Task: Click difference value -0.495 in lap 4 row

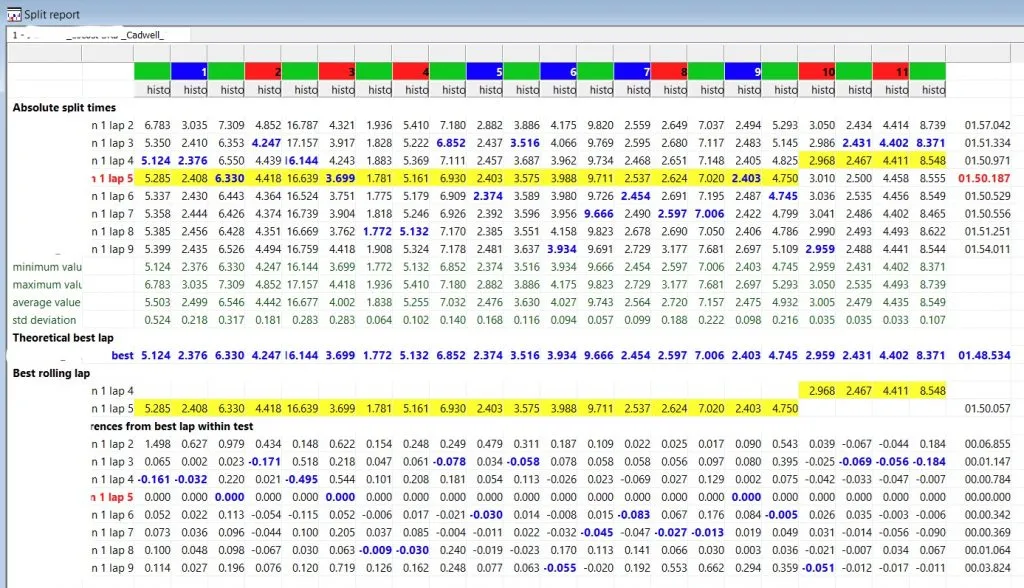Action: (302, 479)
